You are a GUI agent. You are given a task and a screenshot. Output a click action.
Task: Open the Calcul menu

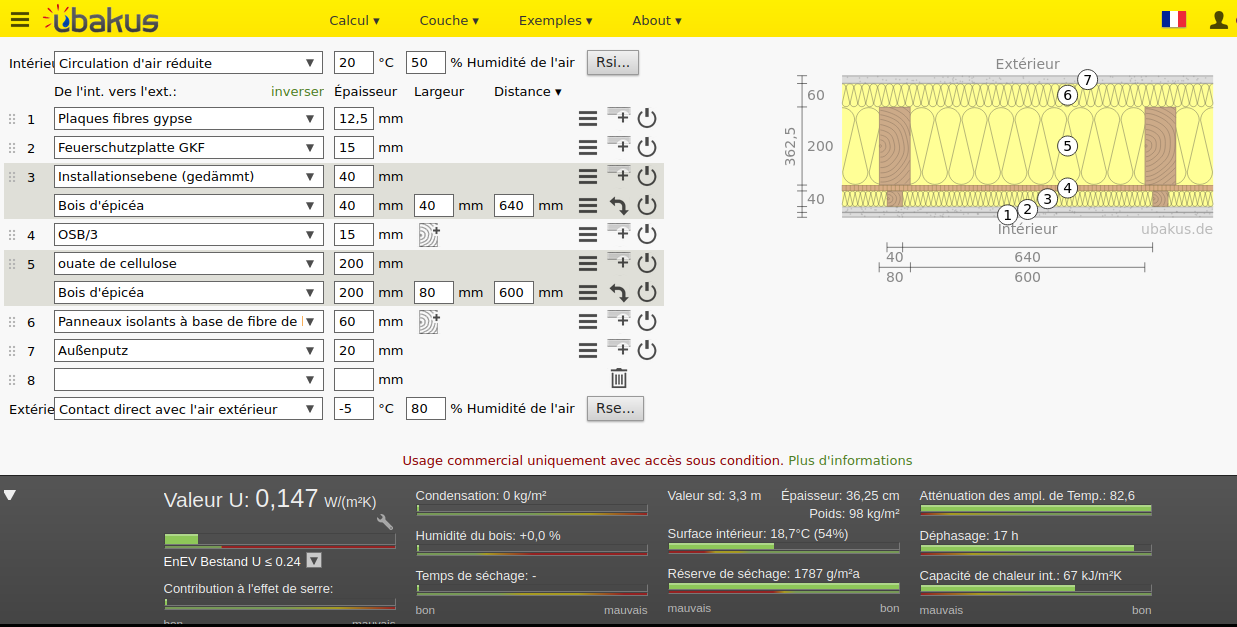[355, 20]
